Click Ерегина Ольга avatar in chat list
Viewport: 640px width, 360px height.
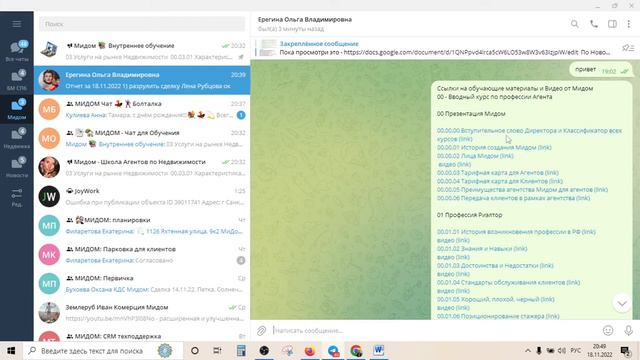(49, 80)
